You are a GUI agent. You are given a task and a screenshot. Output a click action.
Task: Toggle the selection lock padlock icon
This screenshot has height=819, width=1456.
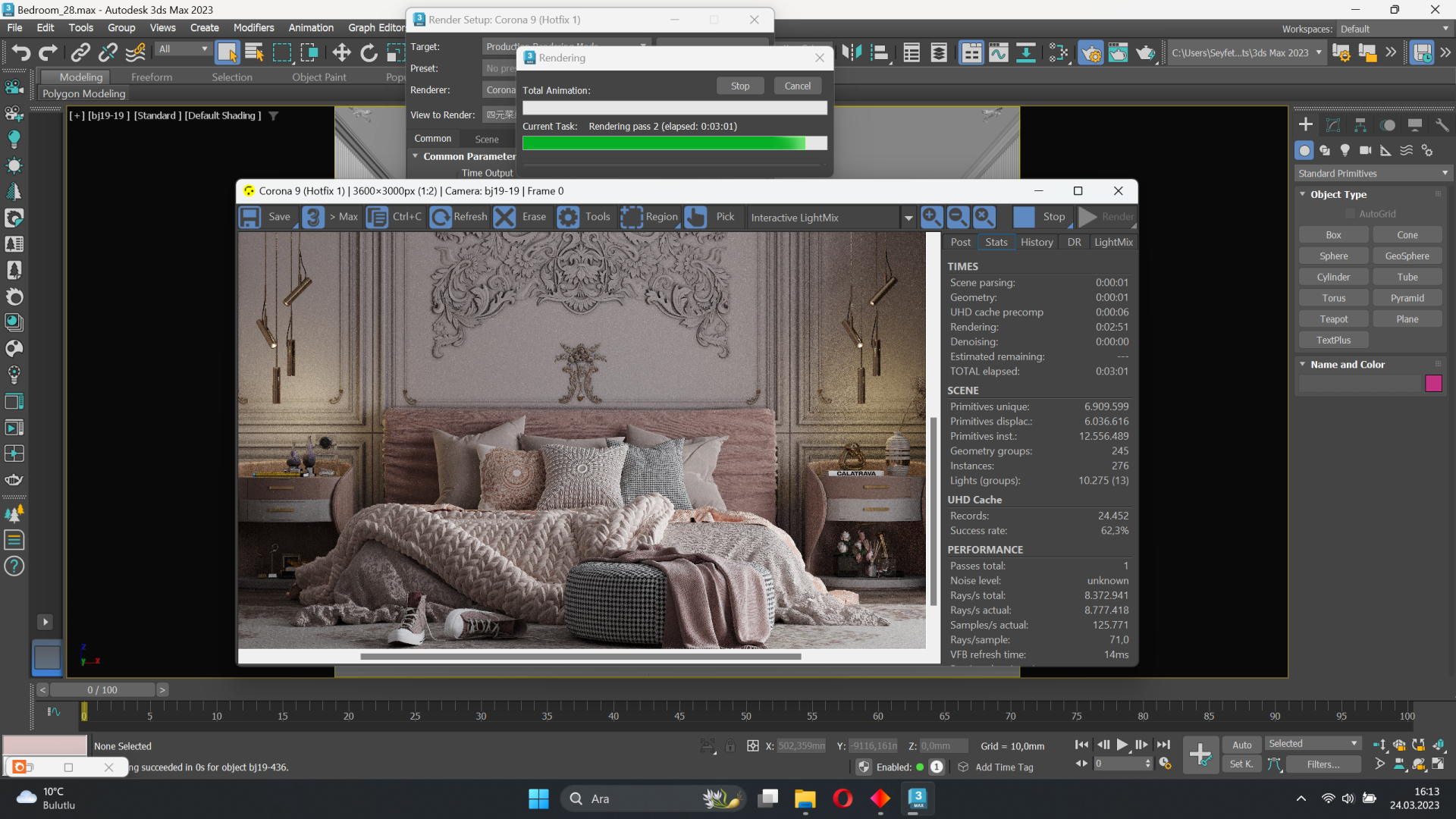click(730, 746)
